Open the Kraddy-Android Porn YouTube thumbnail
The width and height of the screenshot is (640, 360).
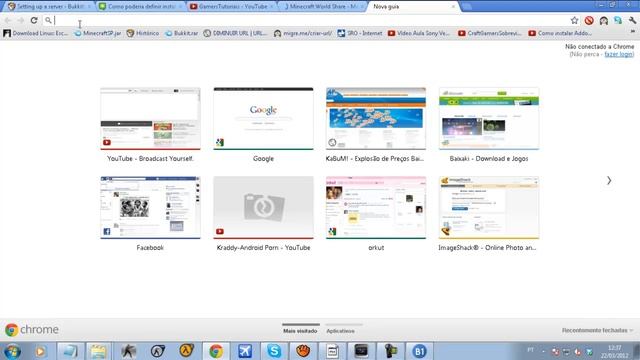coord(263,208)
